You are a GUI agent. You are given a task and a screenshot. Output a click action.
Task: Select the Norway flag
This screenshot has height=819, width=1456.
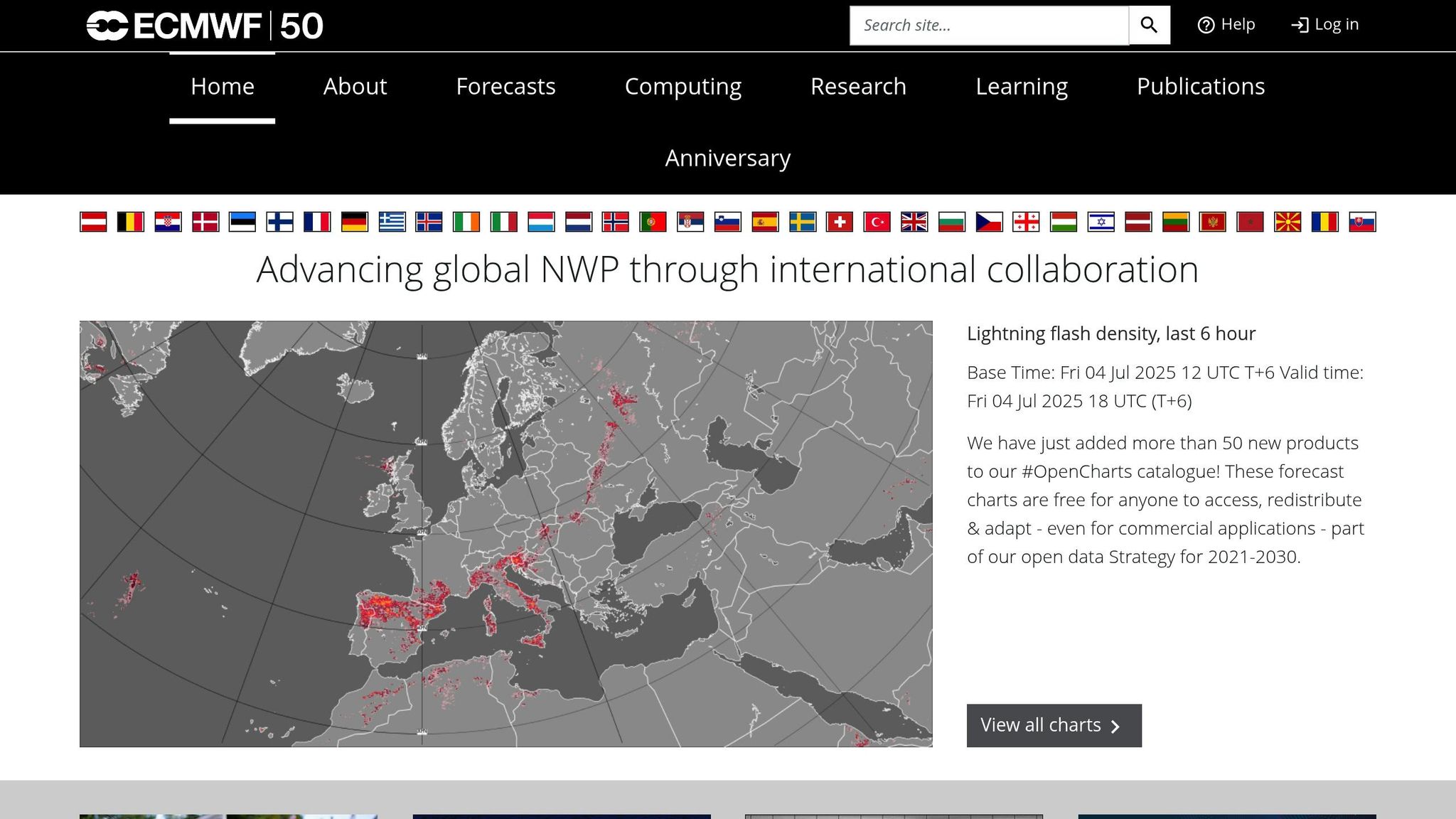[616, 222]
